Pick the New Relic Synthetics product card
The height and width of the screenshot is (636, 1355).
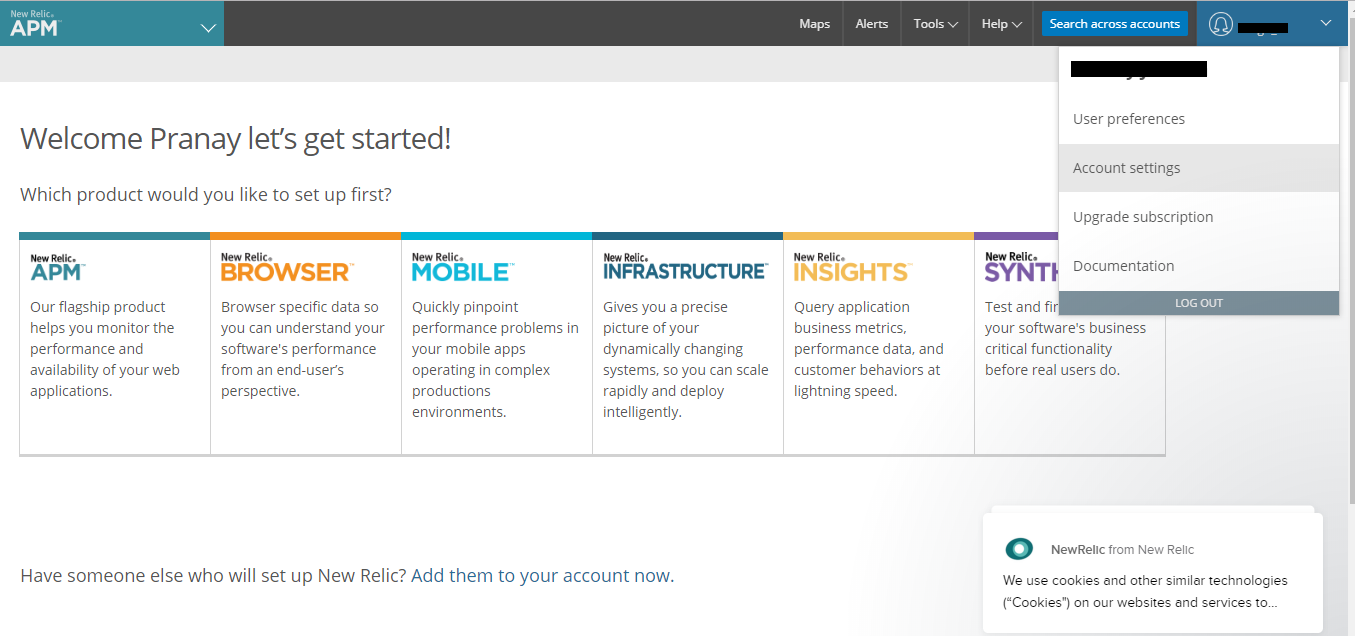pyautogui.click(x=1070, y=344)
